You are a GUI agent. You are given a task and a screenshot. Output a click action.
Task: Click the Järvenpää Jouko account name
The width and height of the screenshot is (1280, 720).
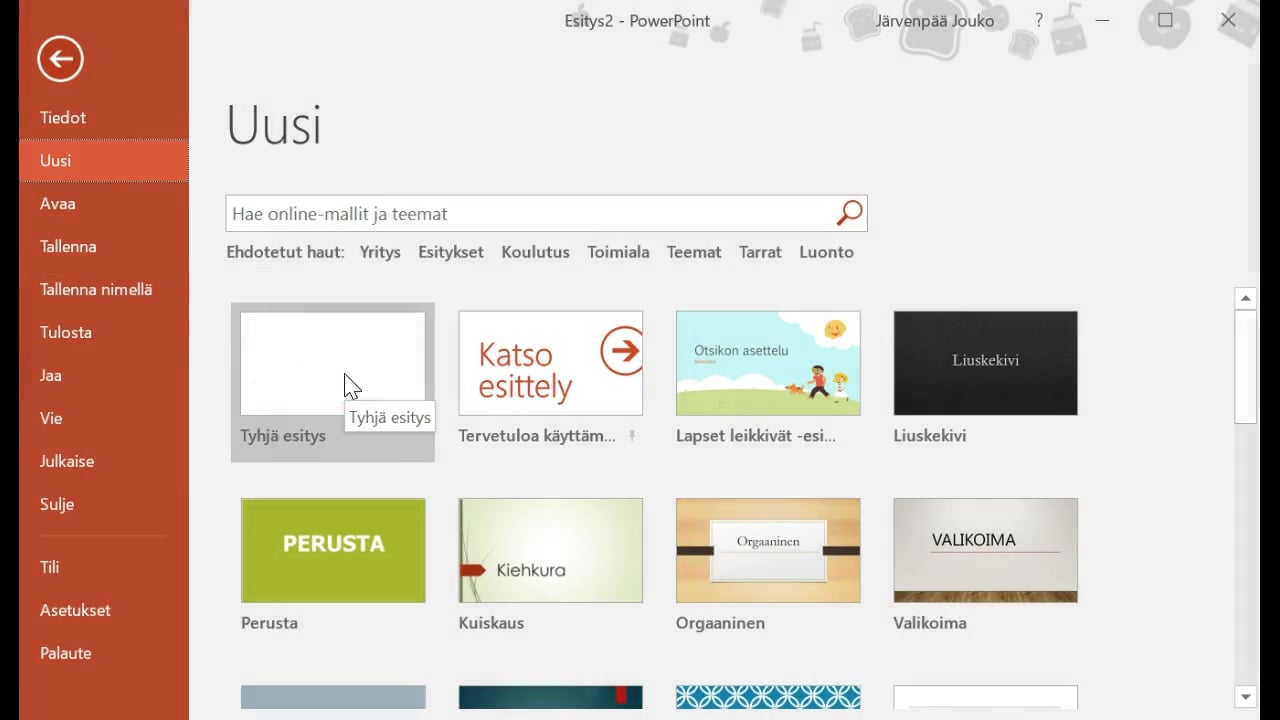tap(935, 20)
